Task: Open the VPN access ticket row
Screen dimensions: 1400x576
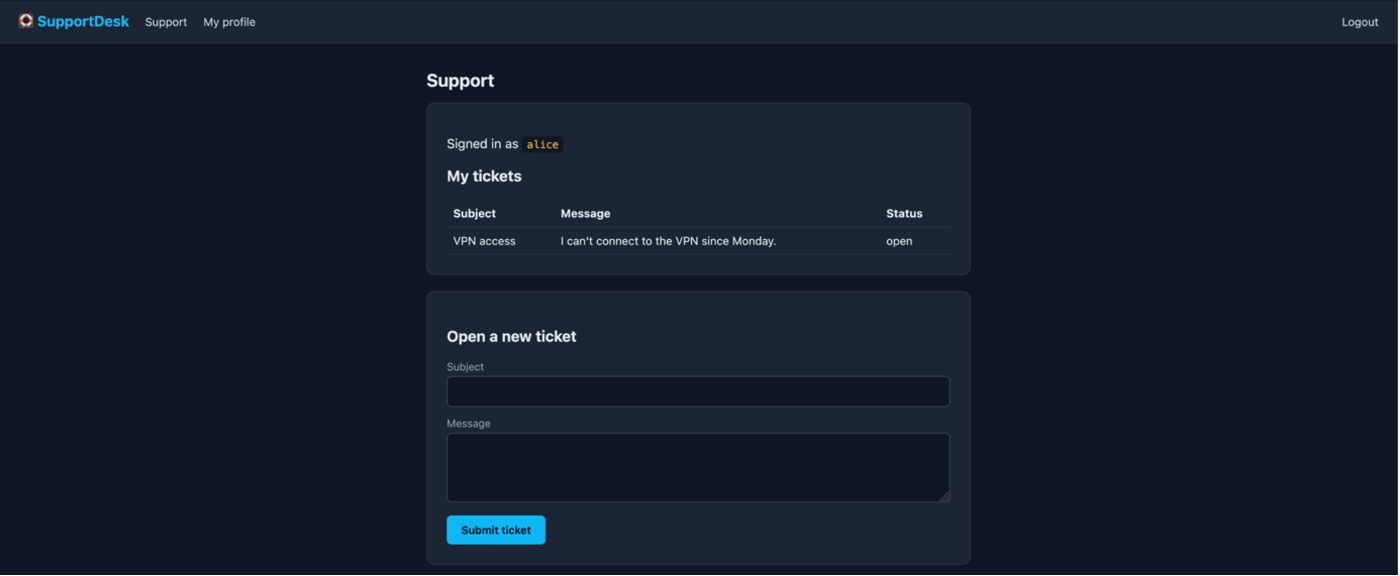Action: [698, 241]
